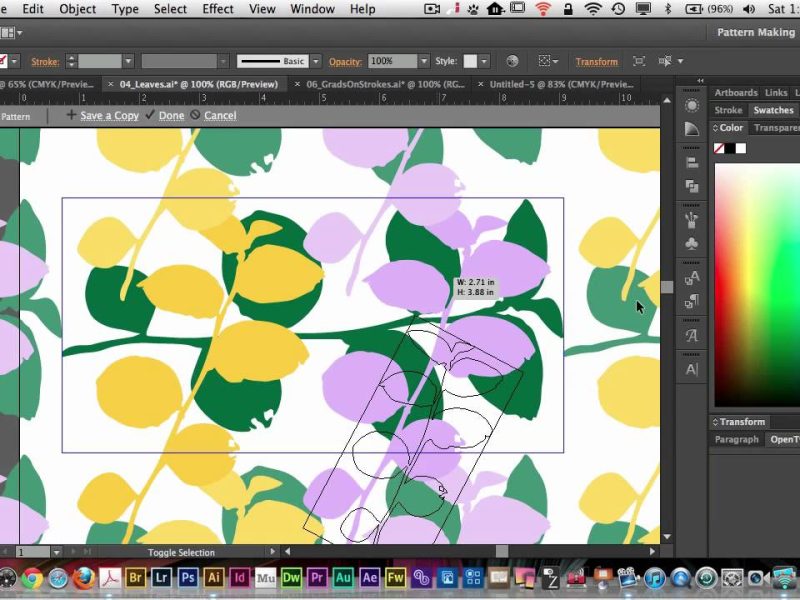The width and height of the screenshot is (800, 600).
Task: Open the Align panel icon
Action: (x=692, y=163)
